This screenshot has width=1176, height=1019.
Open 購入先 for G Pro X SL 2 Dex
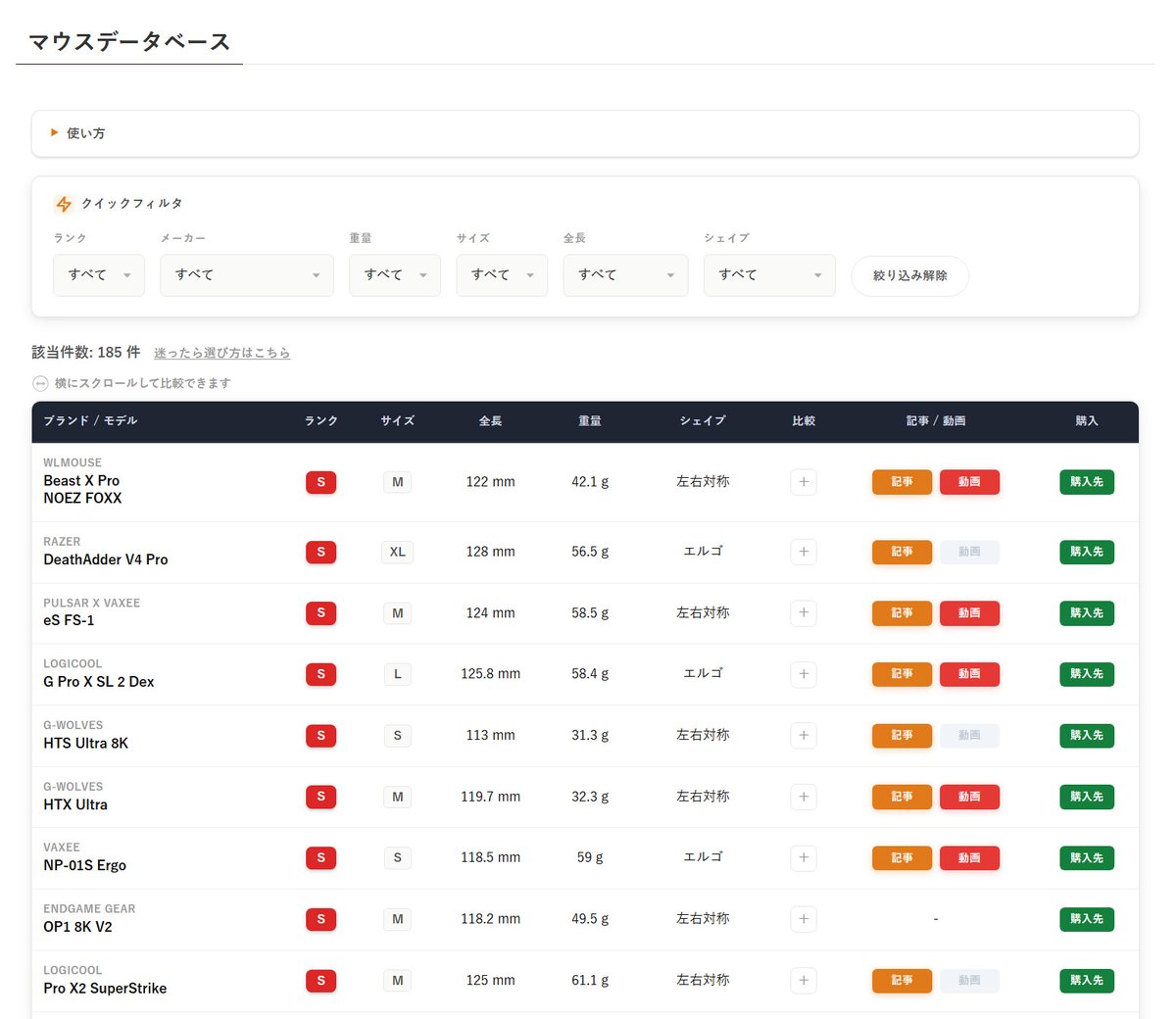pos(1087,674)
